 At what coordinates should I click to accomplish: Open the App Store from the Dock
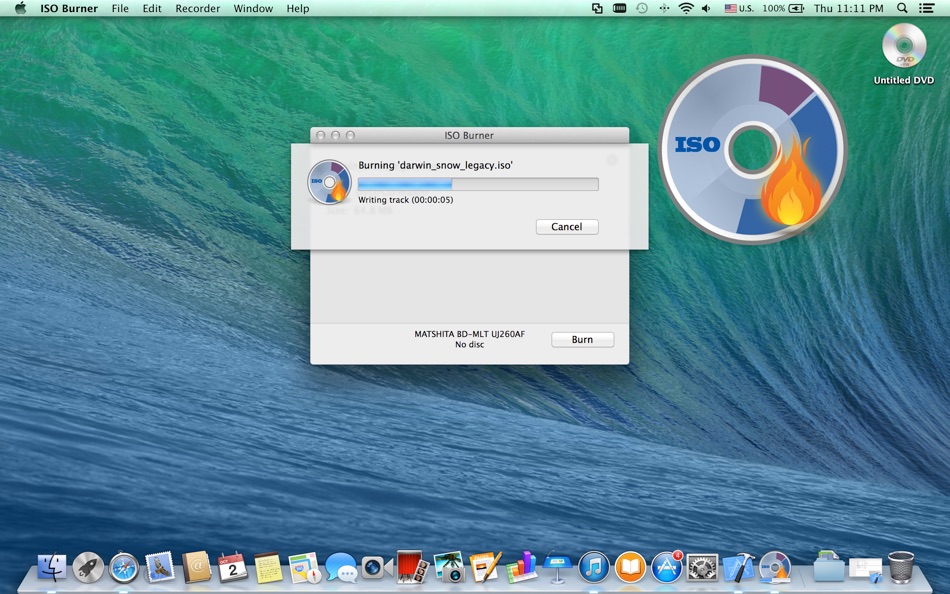click(666, 567)
